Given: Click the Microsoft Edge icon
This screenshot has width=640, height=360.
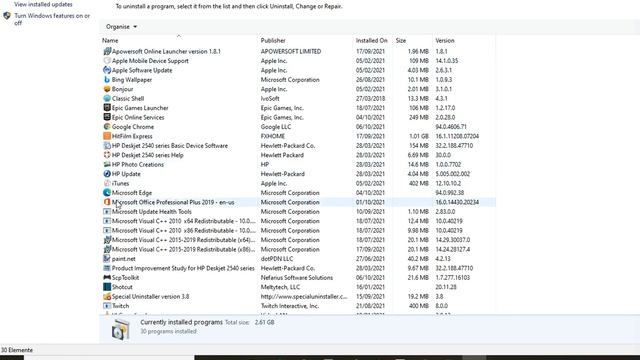Looking at the screenshot, I should pos(107,193).
